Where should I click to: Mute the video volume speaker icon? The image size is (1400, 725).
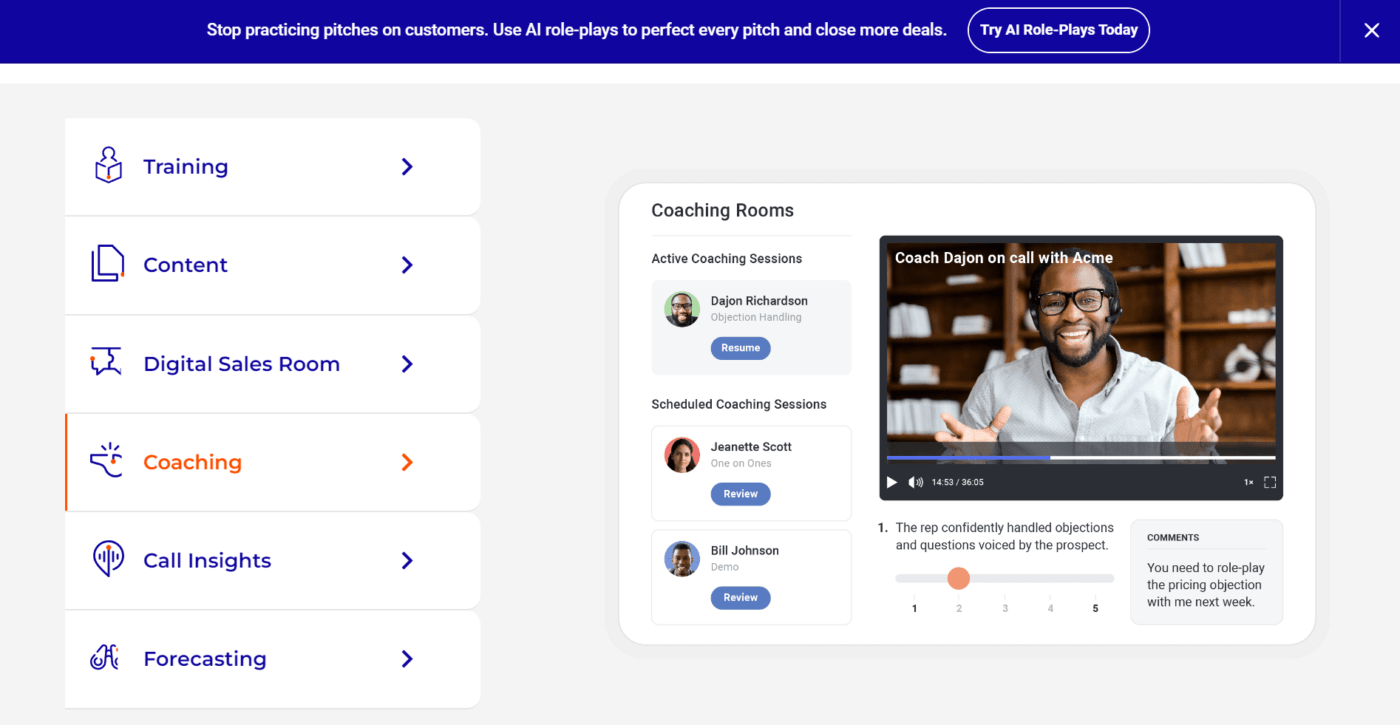(x=916, y=482)
